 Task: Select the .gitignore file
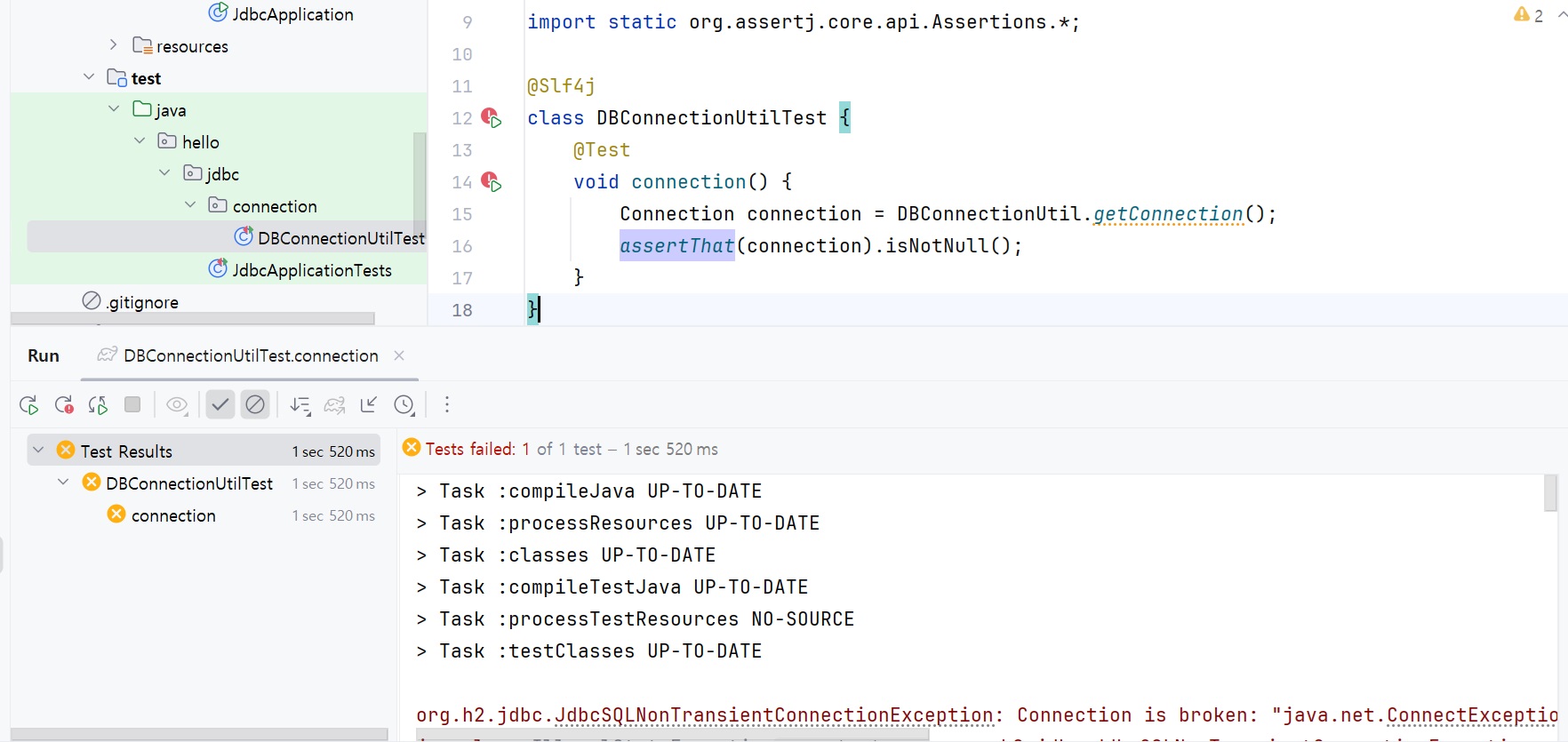tap(143, 302)
